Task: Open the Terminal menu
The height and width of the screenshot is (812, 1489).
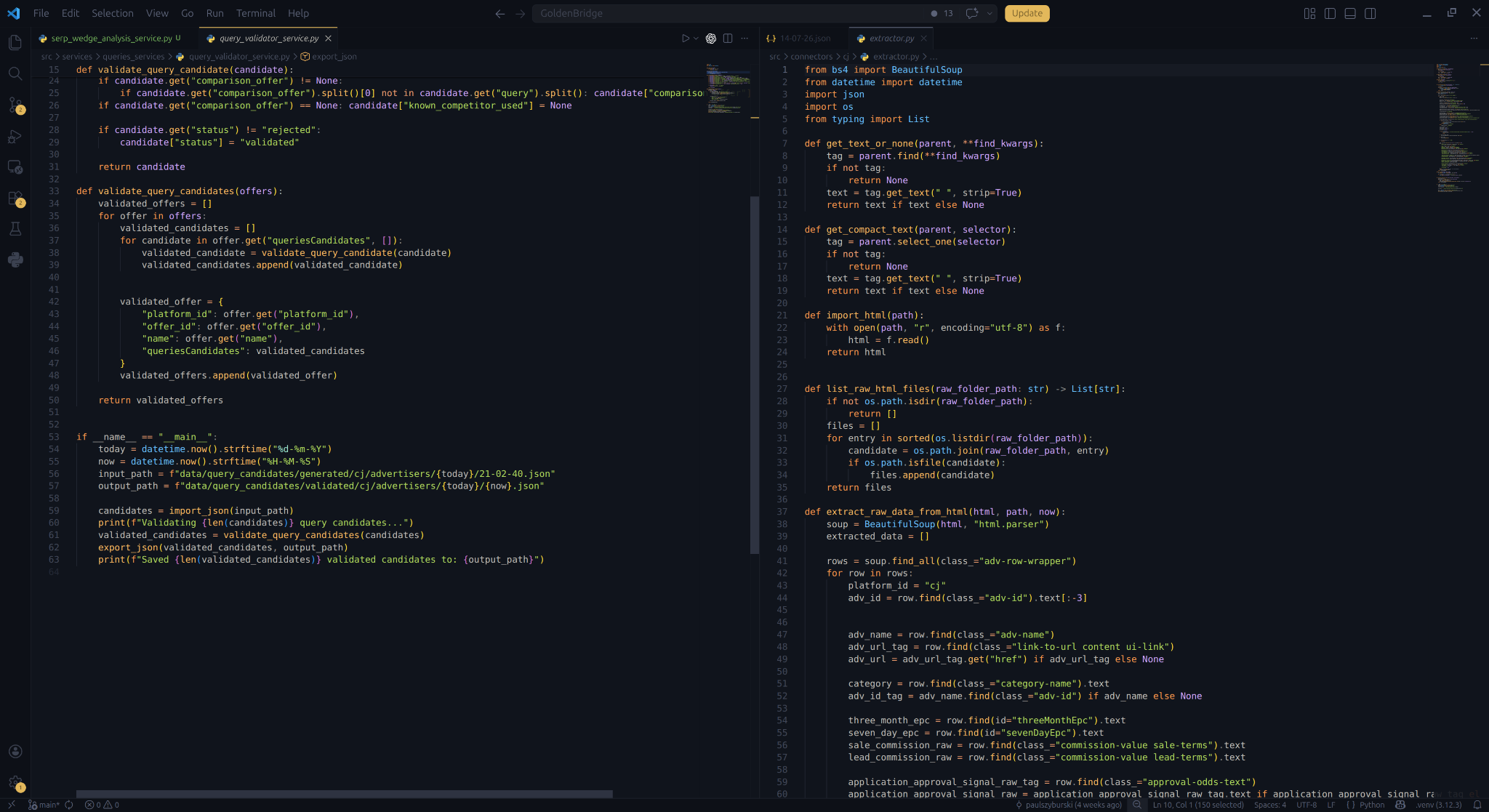Action: tap(256, 13)
